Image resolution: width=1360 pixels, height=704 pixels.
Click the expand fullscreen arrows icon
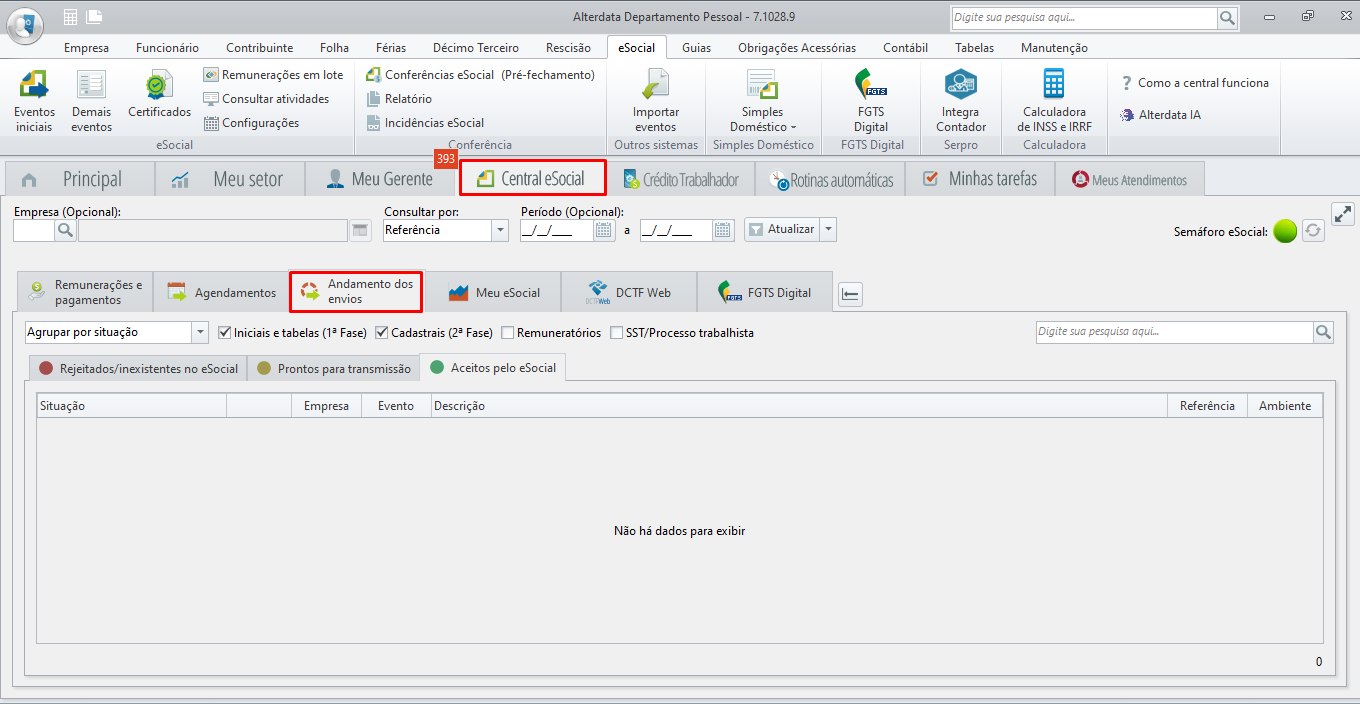1343,214
